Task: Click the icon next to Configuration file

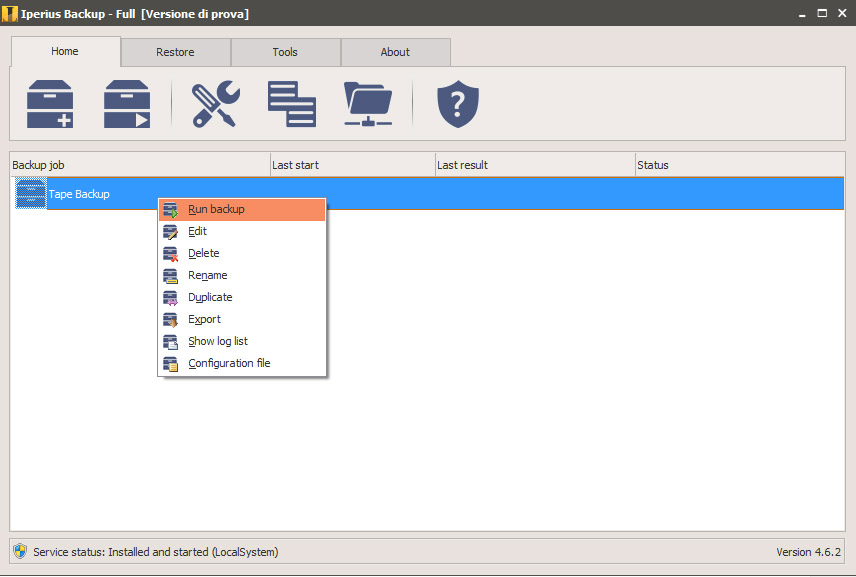Action: [x=170, y=364]
